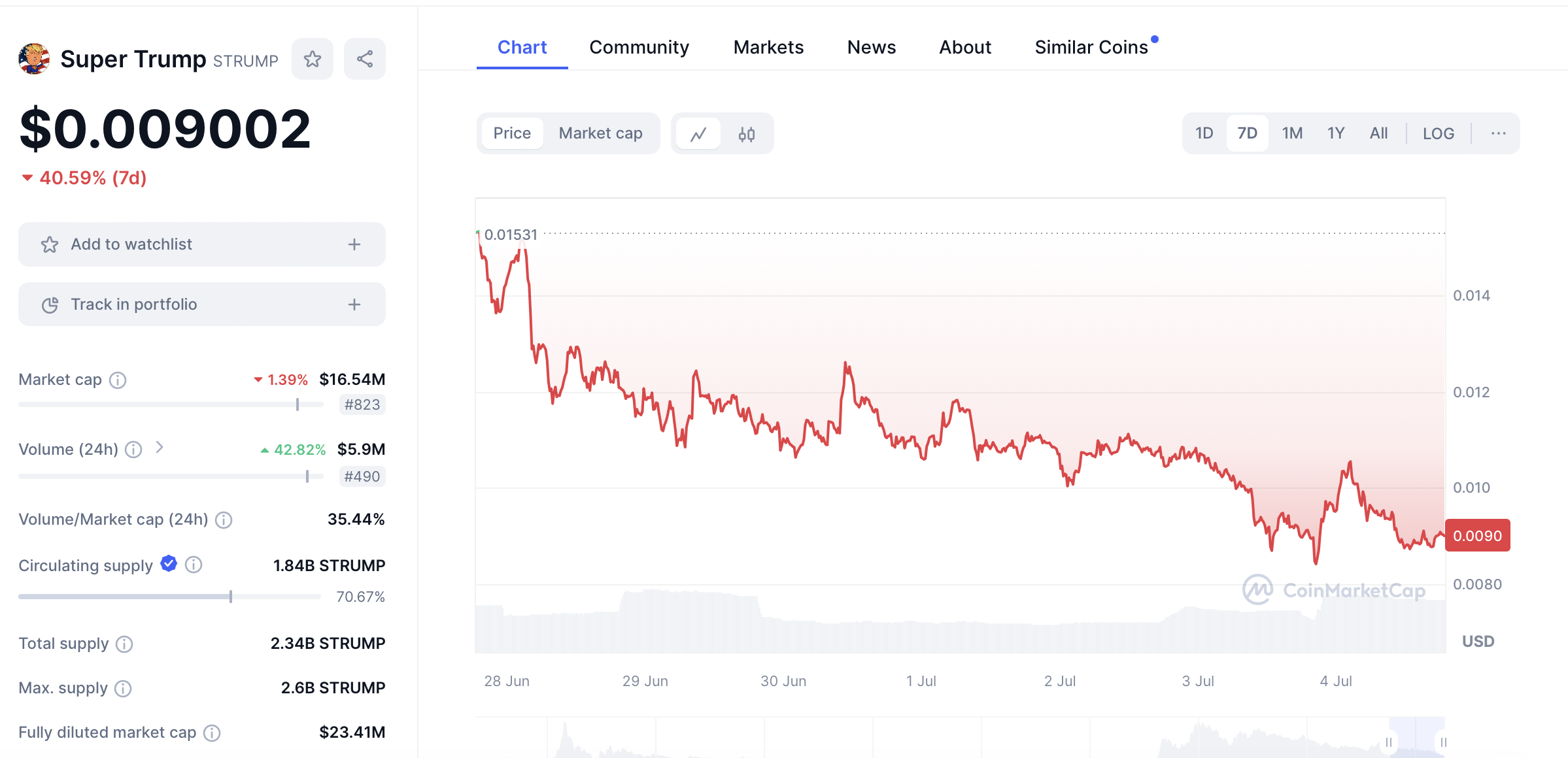Viewport: 1568px width, 758px height.
Task: Click the star favorite icon beside STRUMP
Action: pos(313,59)
